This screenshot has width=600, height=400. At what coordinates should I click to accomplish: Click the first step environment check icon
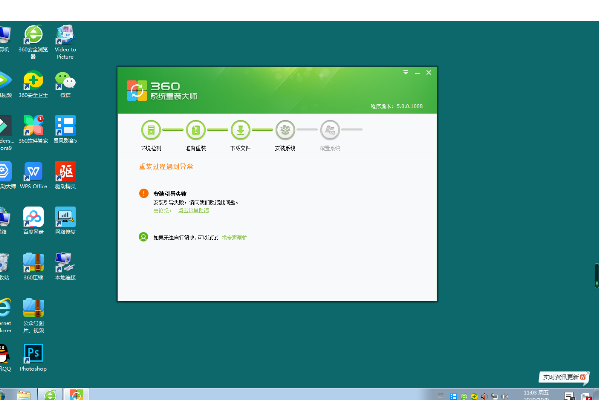tap(150, 129)
